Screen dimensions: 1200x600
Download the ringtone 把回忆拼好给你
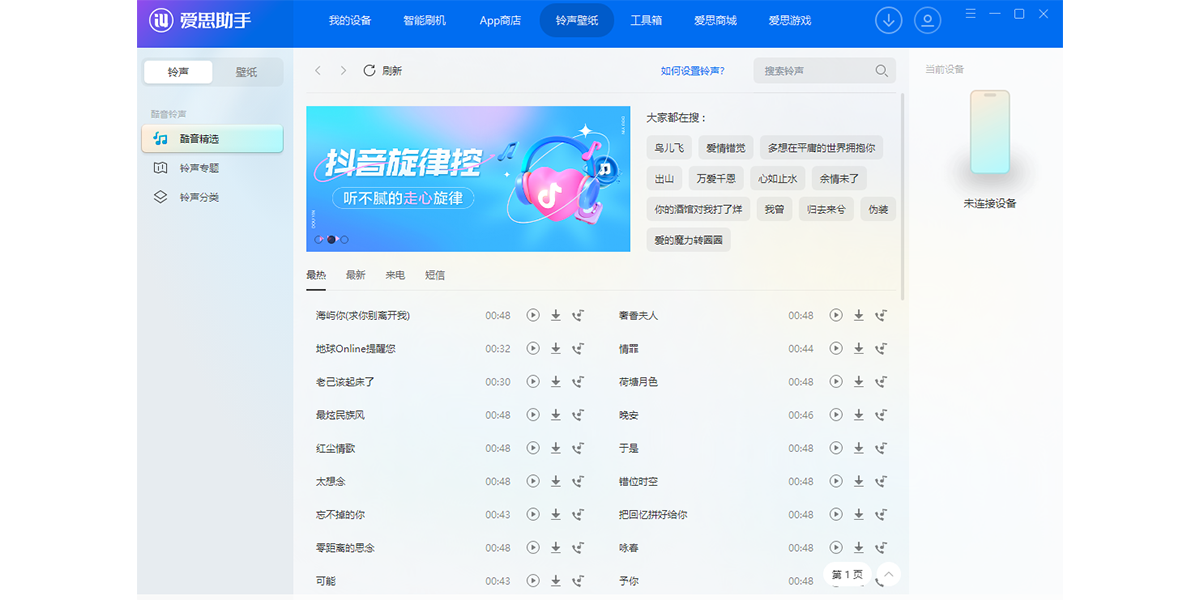[859, 514]
